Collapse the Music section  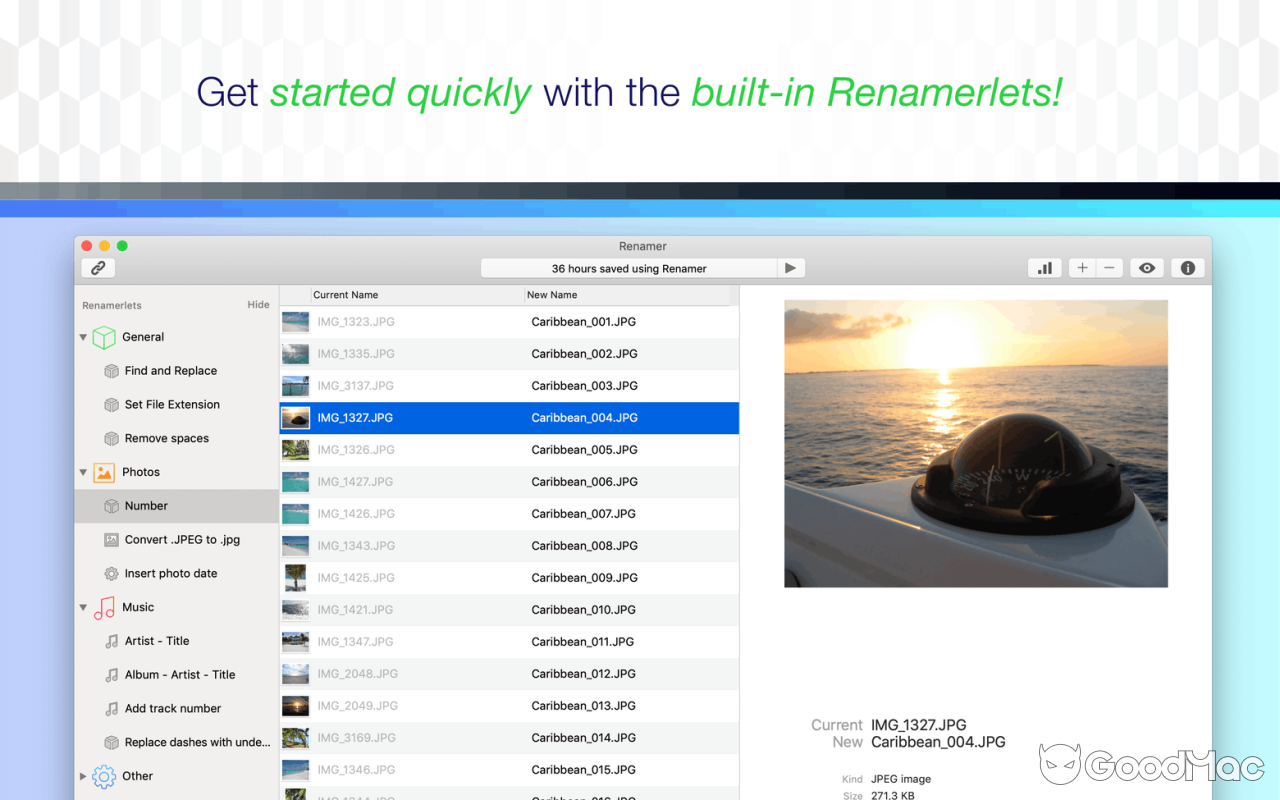click(84, 607)
